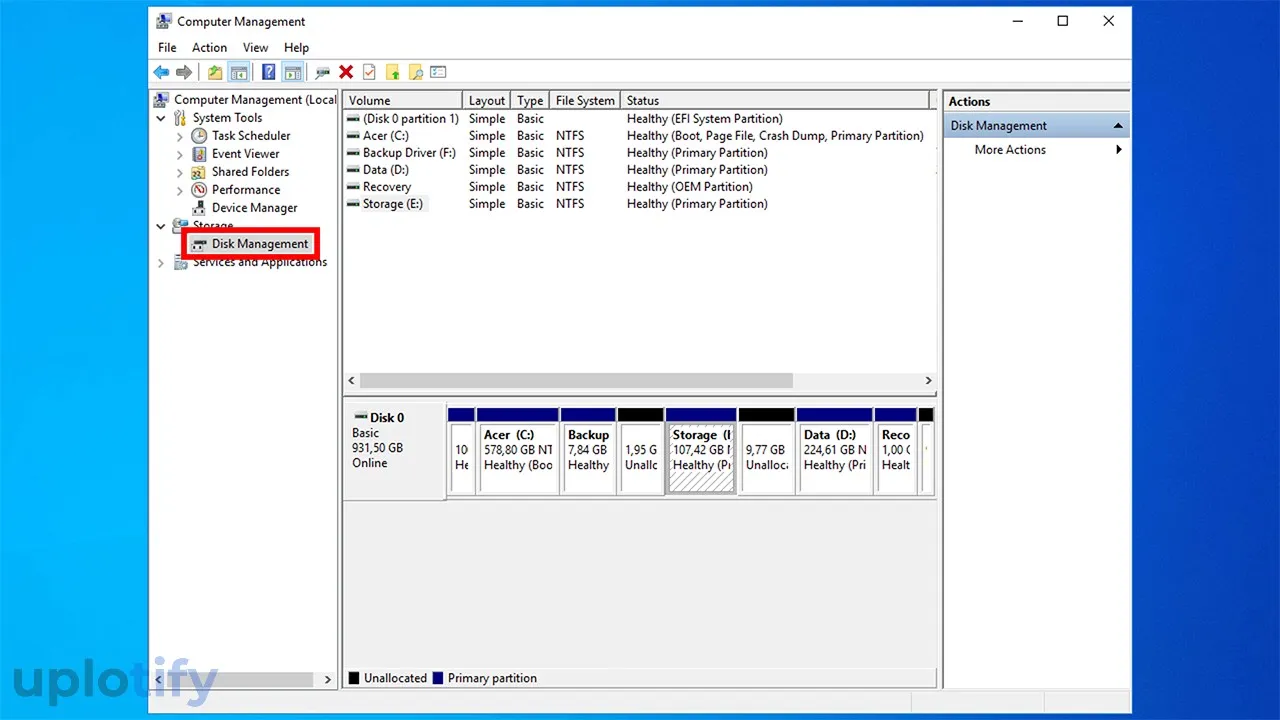Sort by the File System column header
This screenshot has height=720, width=1280.
pyautogui.click(x=585, y=100)
